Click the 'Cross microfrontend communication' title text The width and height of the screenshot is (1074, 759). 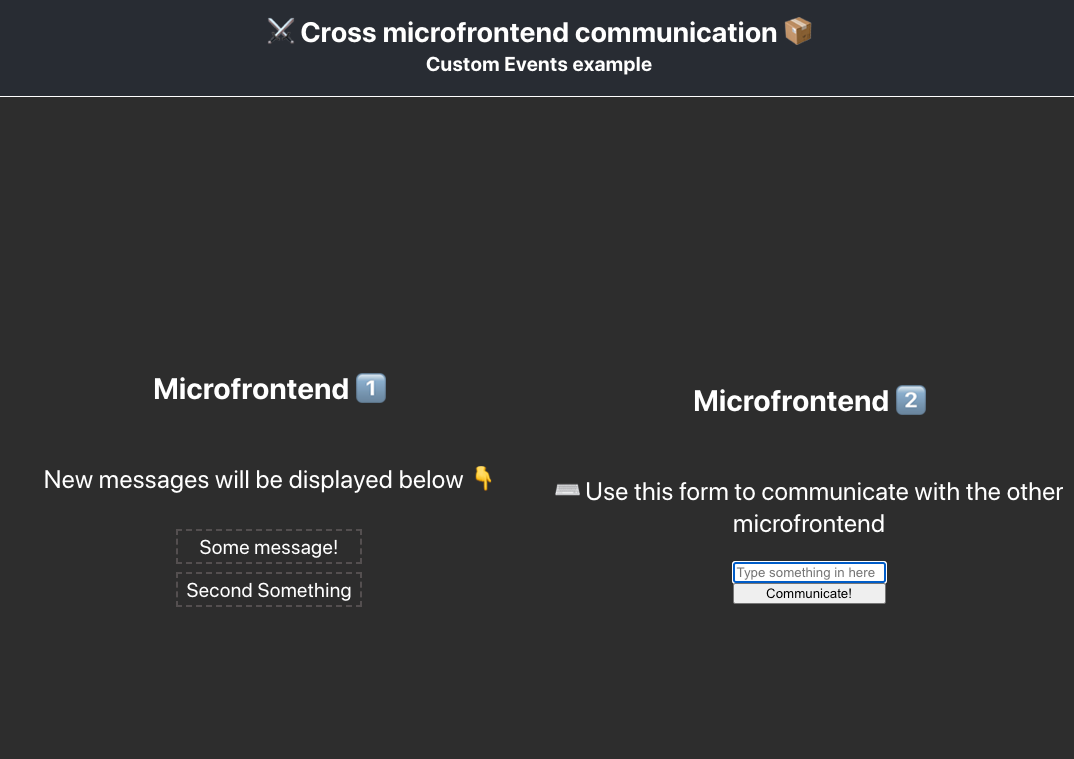click(x=540, y=31)
